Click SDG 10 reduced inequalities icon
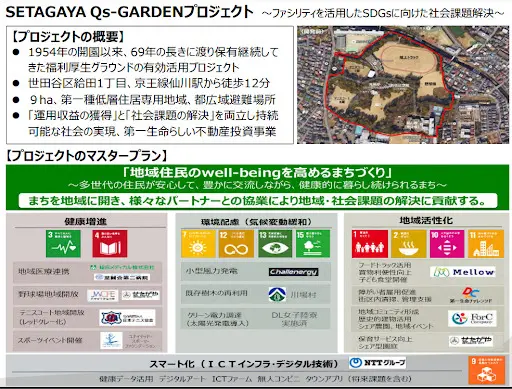This screenshot has width=512, height=389. coord(447,244)
